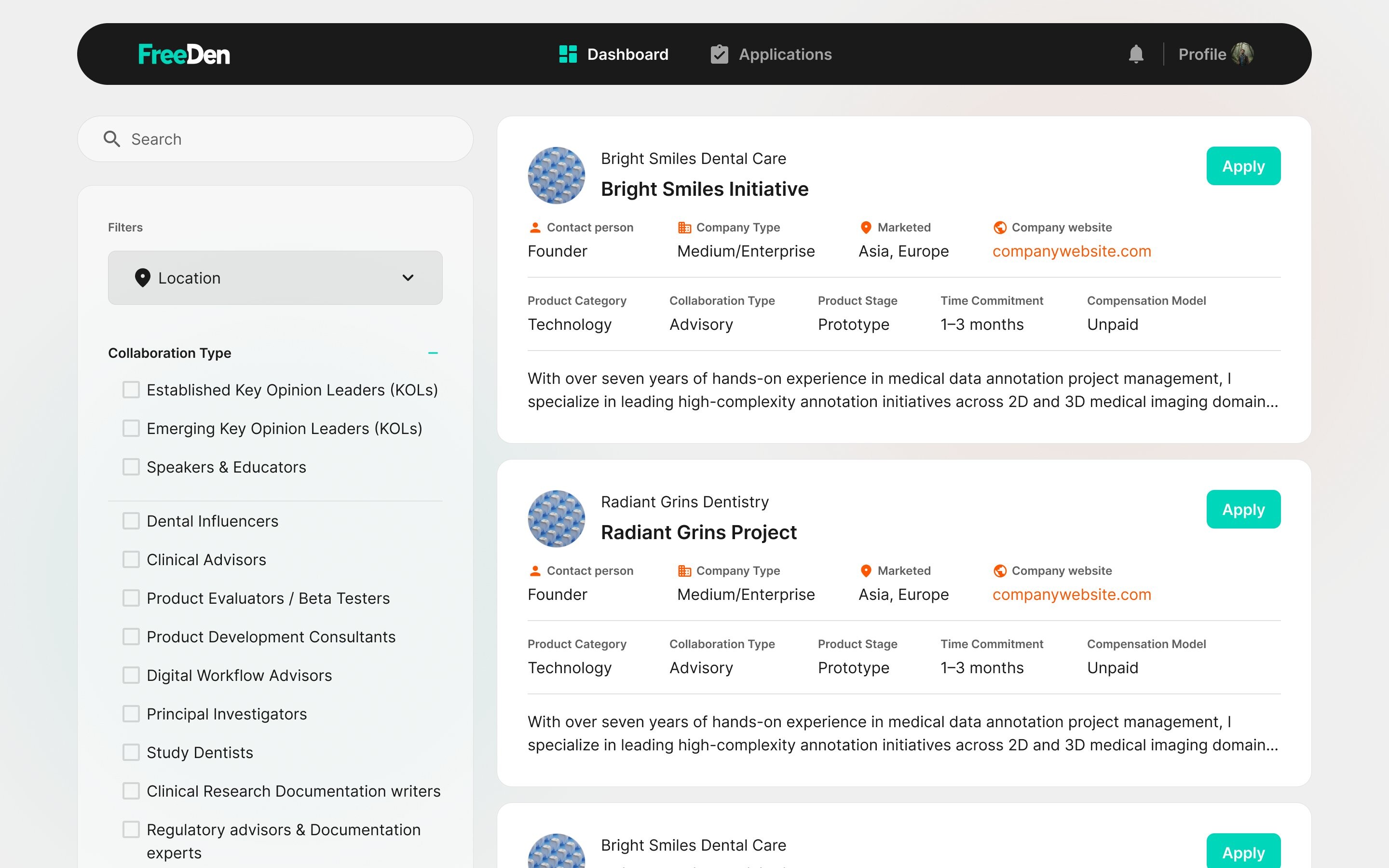Viewport: 1389px width, 868px height.
Task: Open the Location dropdown
Action: click(275, 278)
